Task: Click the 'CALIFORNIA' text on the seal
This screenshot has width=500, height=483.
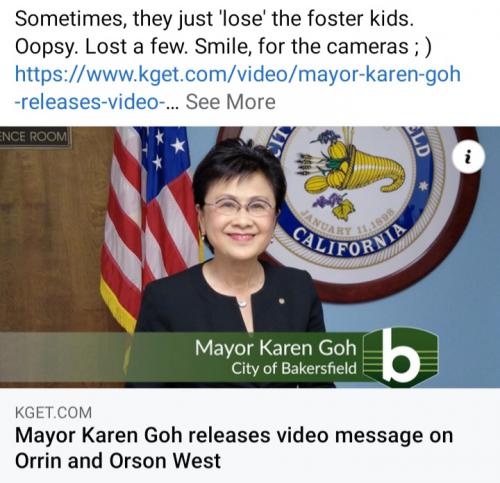Action: coord(350,241)
